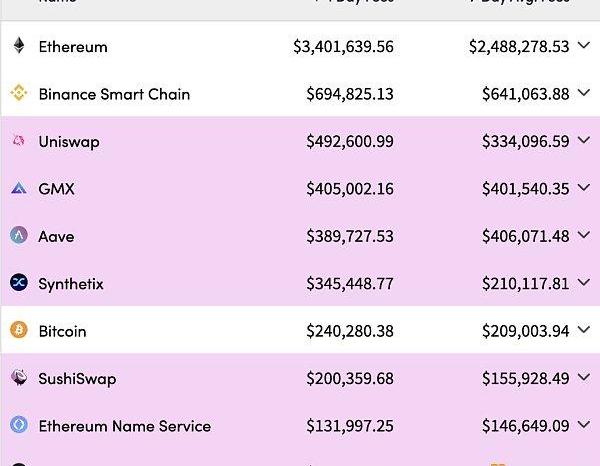Click the Synthetix logo icon
Screen dimensions: 600x466
(x=18, y=284)
